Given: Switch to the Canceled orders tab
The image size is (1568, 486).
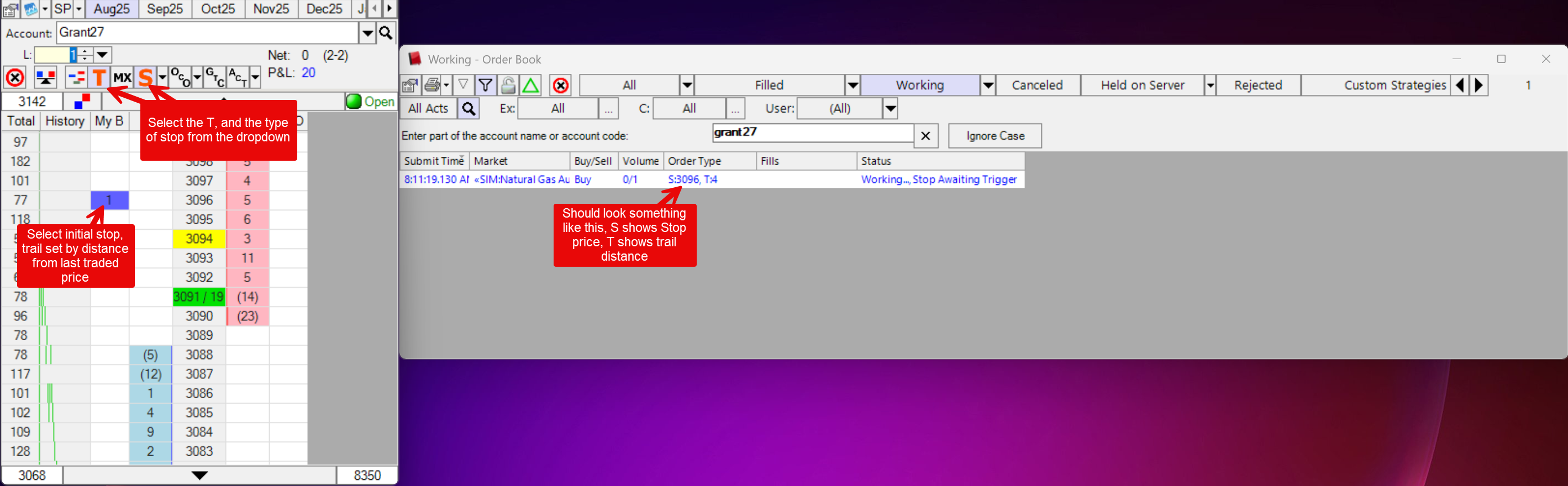Looking at the screenshot, I should [1036, 85].
